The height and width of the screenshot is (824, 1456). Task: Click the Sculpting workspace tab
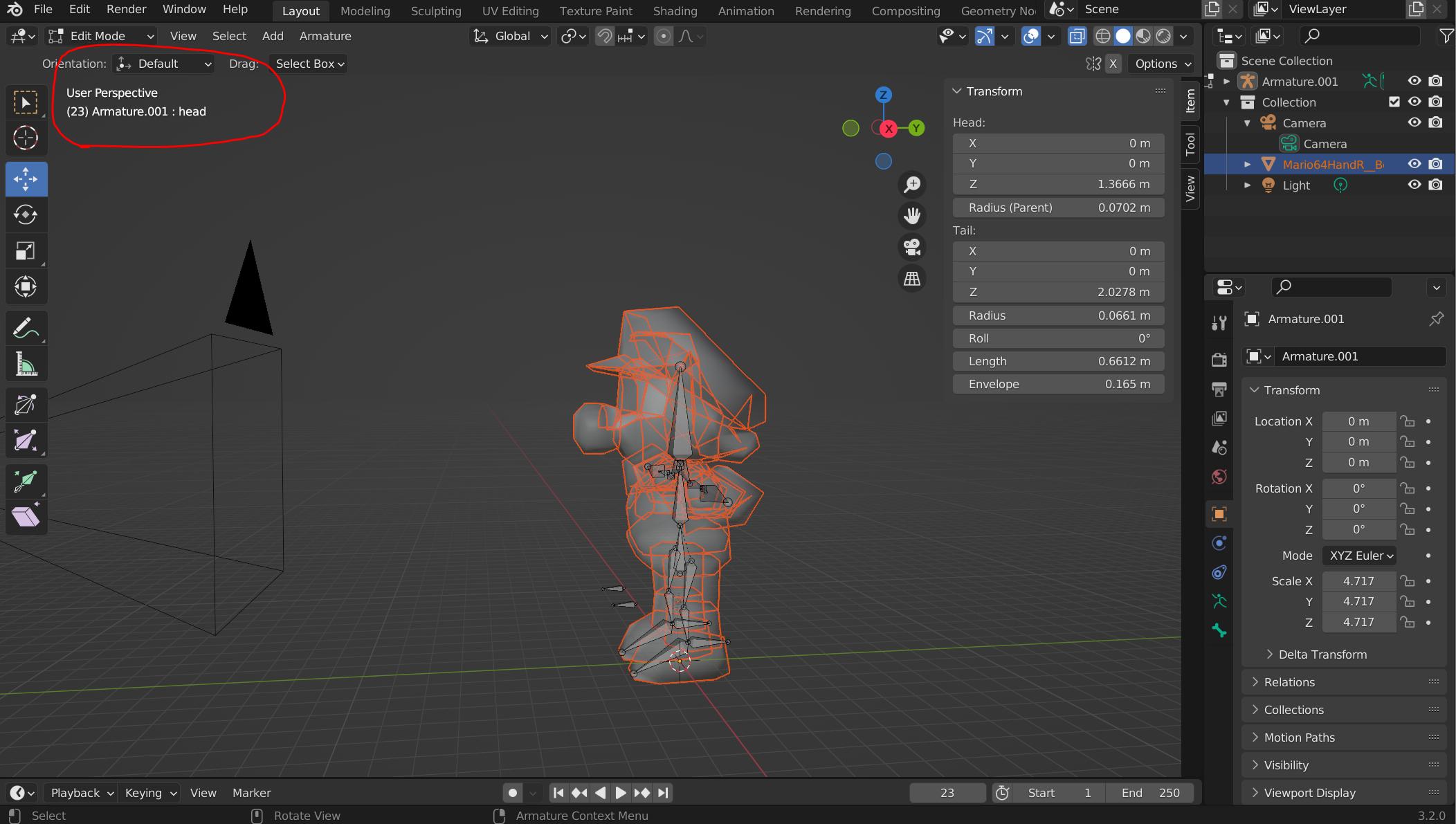coord(436,9)
